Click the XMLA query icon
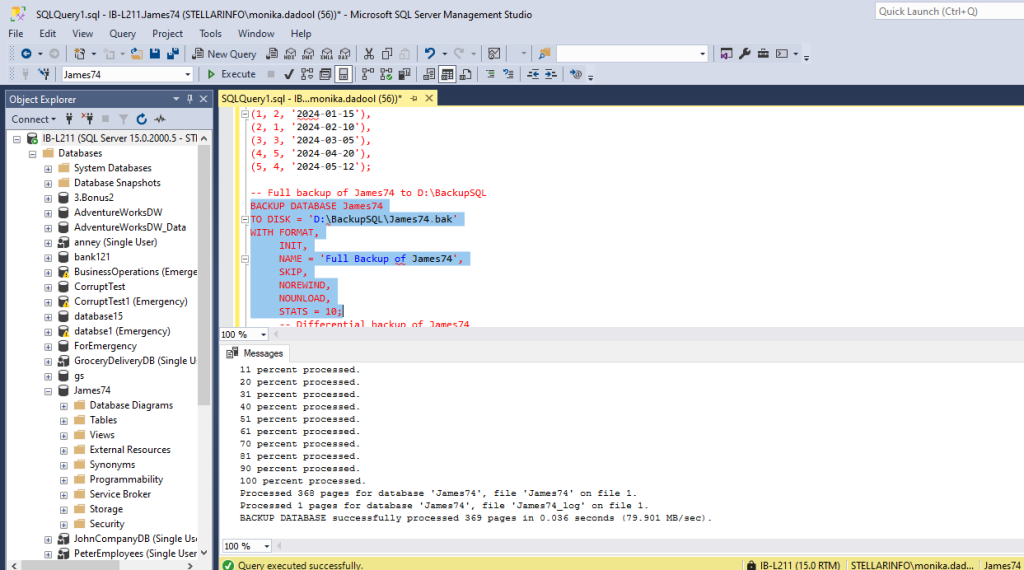Viewport: 1024px width, 570px height. click(x=327, y=54)
